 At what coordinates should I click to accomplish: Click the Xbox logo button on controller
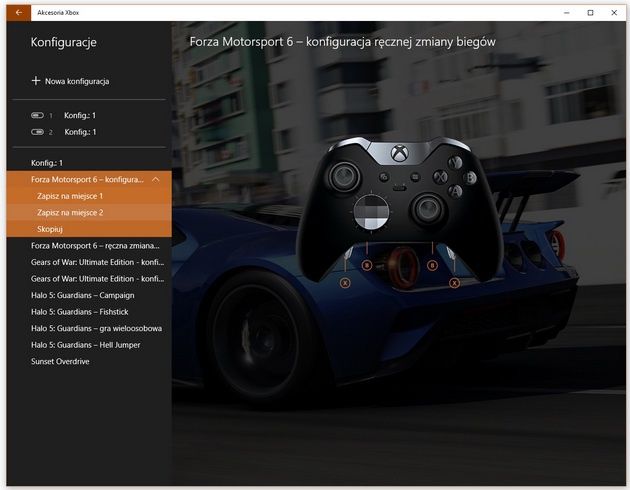pos(400,153)
